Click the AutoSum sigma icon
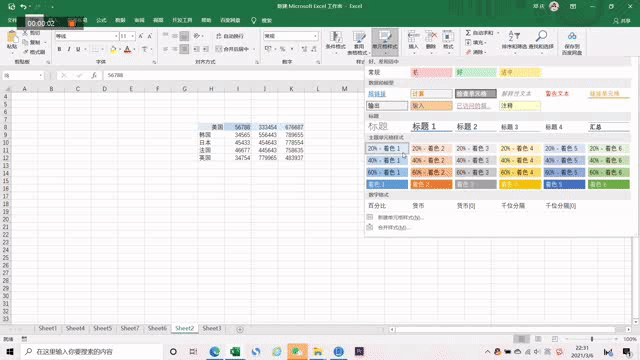Screen dimensions: 640x360 pos(468,33)
